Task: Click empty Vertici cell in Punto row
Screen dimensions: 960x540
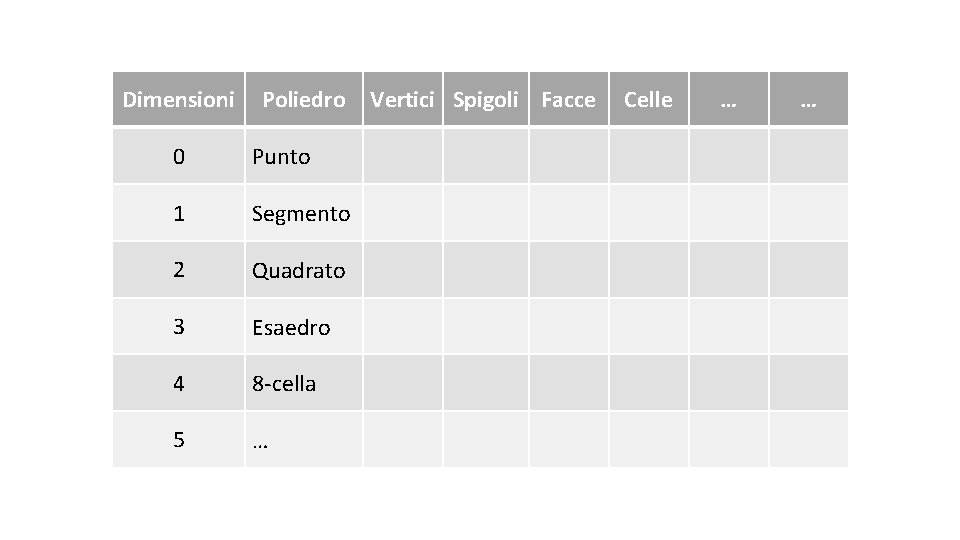Action: tap(403, 156)
